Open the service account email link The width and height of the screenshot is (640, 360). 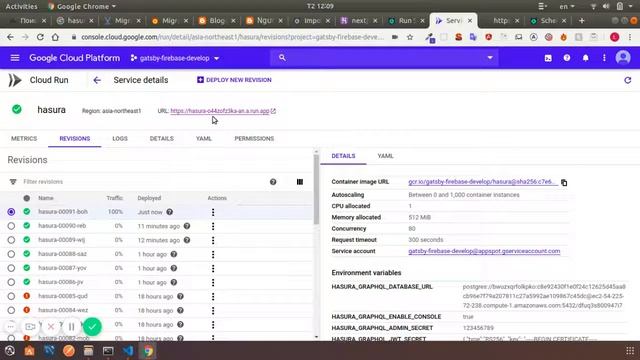pos(484,251)
